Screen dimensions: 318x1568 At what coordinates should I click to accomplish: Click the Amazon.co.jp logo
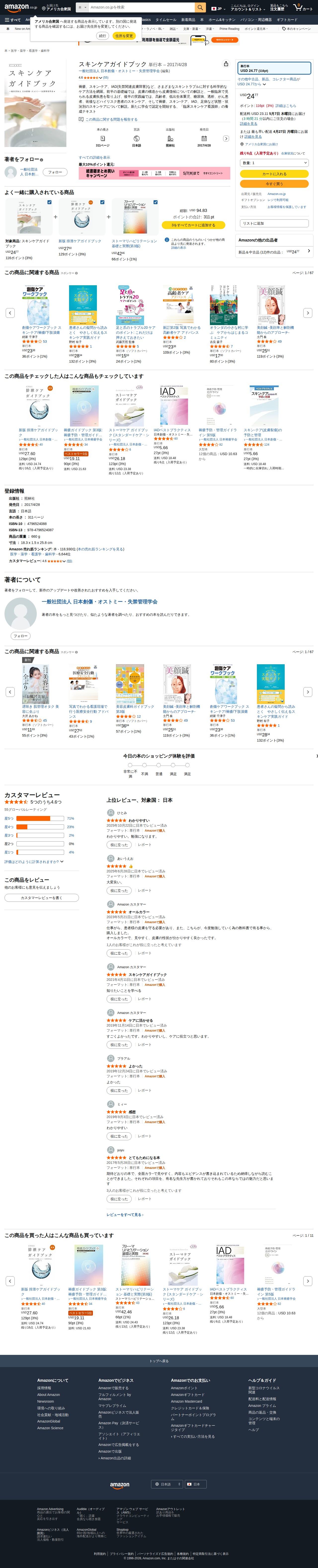point(21,7)
